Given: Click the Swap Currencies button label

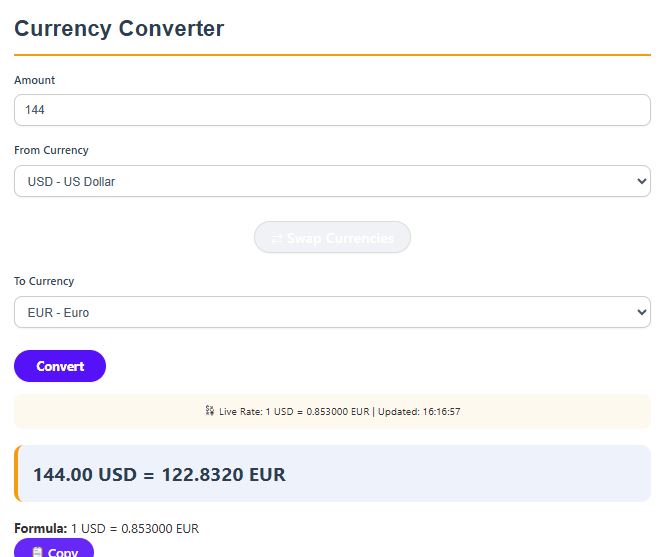Looking at the screenshot, I should (340, 238).
